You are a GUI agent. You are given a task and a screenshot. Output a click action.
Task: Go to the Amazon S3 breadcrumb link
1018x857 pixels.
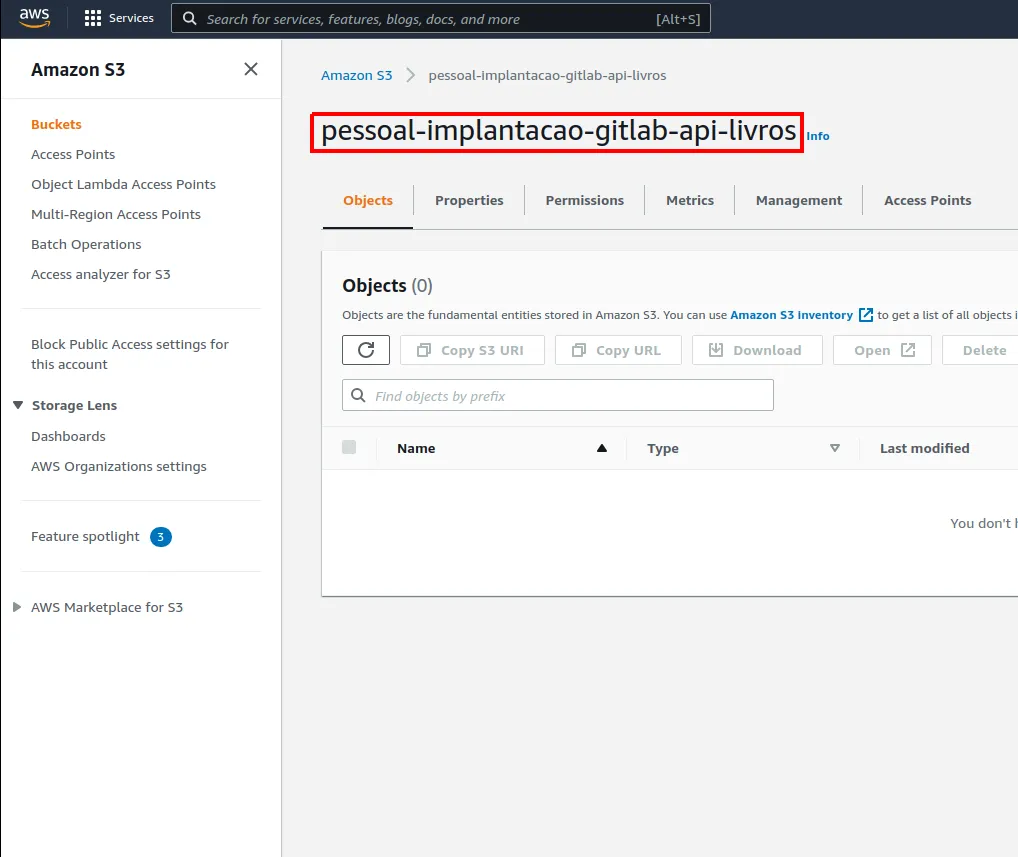coord(356,75)
